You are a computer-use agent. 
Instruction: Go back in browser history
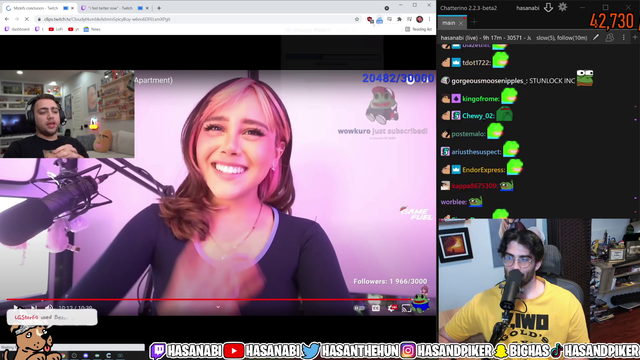pyautogui.click(x=7, y=19)
